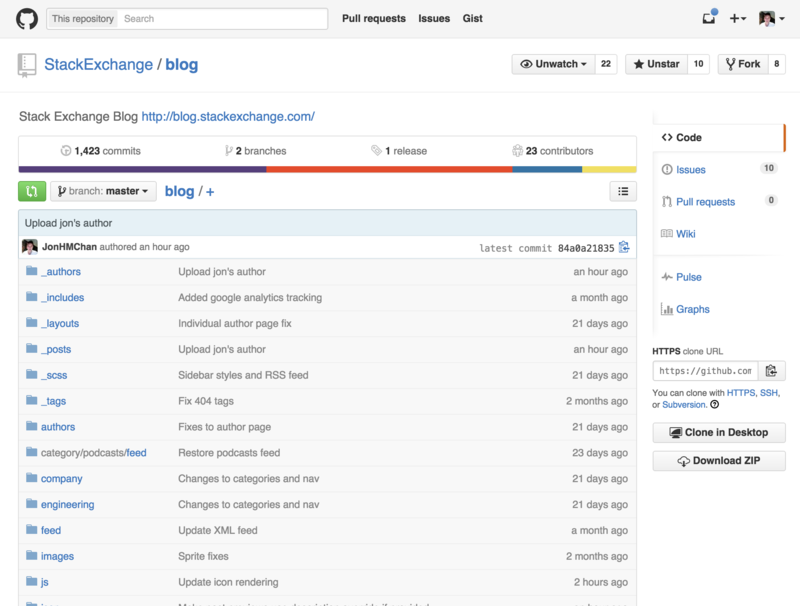Open the StackExchange owner link
800x606 pixels.
coord(98,64)
